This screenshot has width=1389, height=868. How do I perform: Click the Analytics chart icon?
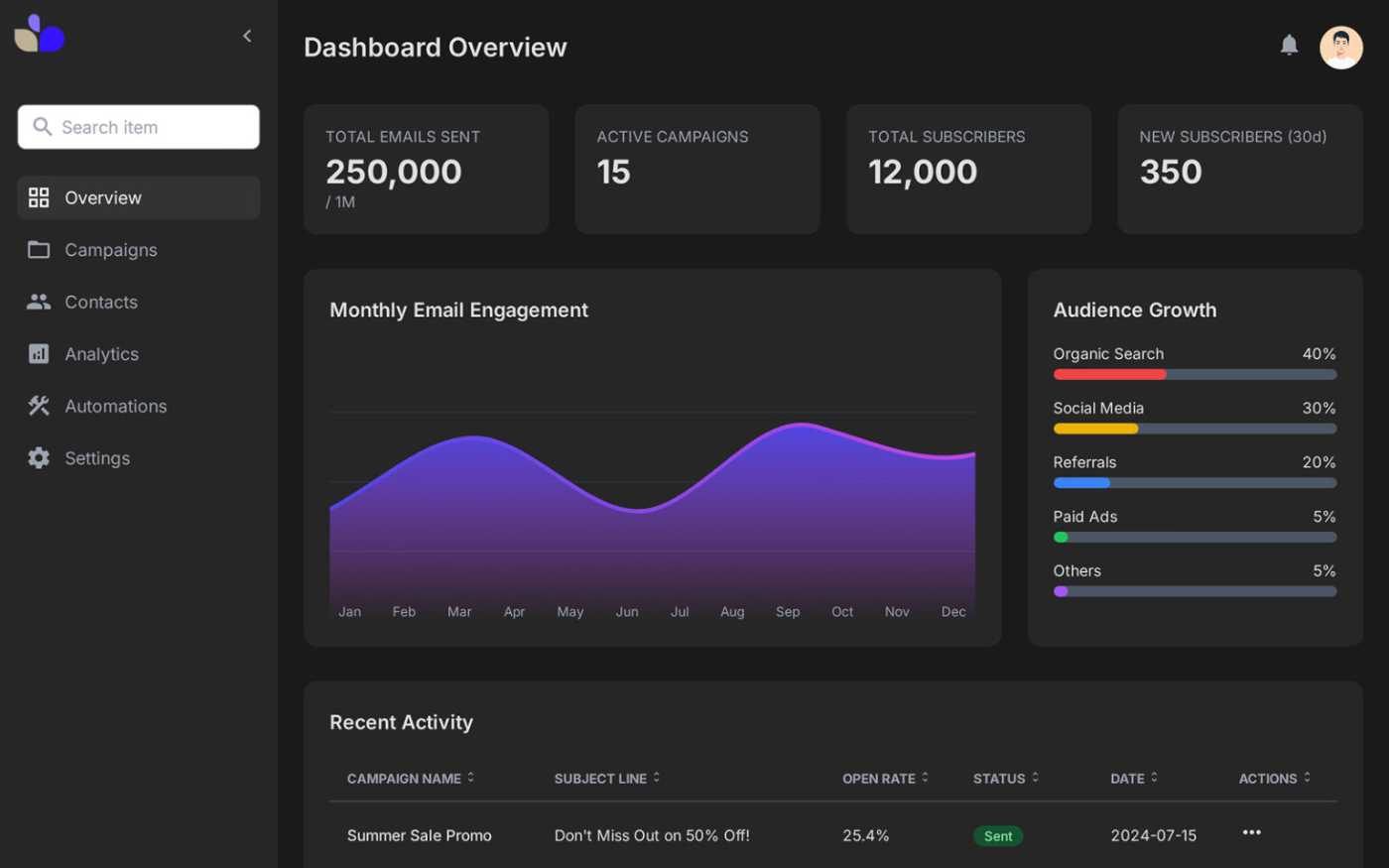[39, 354]
